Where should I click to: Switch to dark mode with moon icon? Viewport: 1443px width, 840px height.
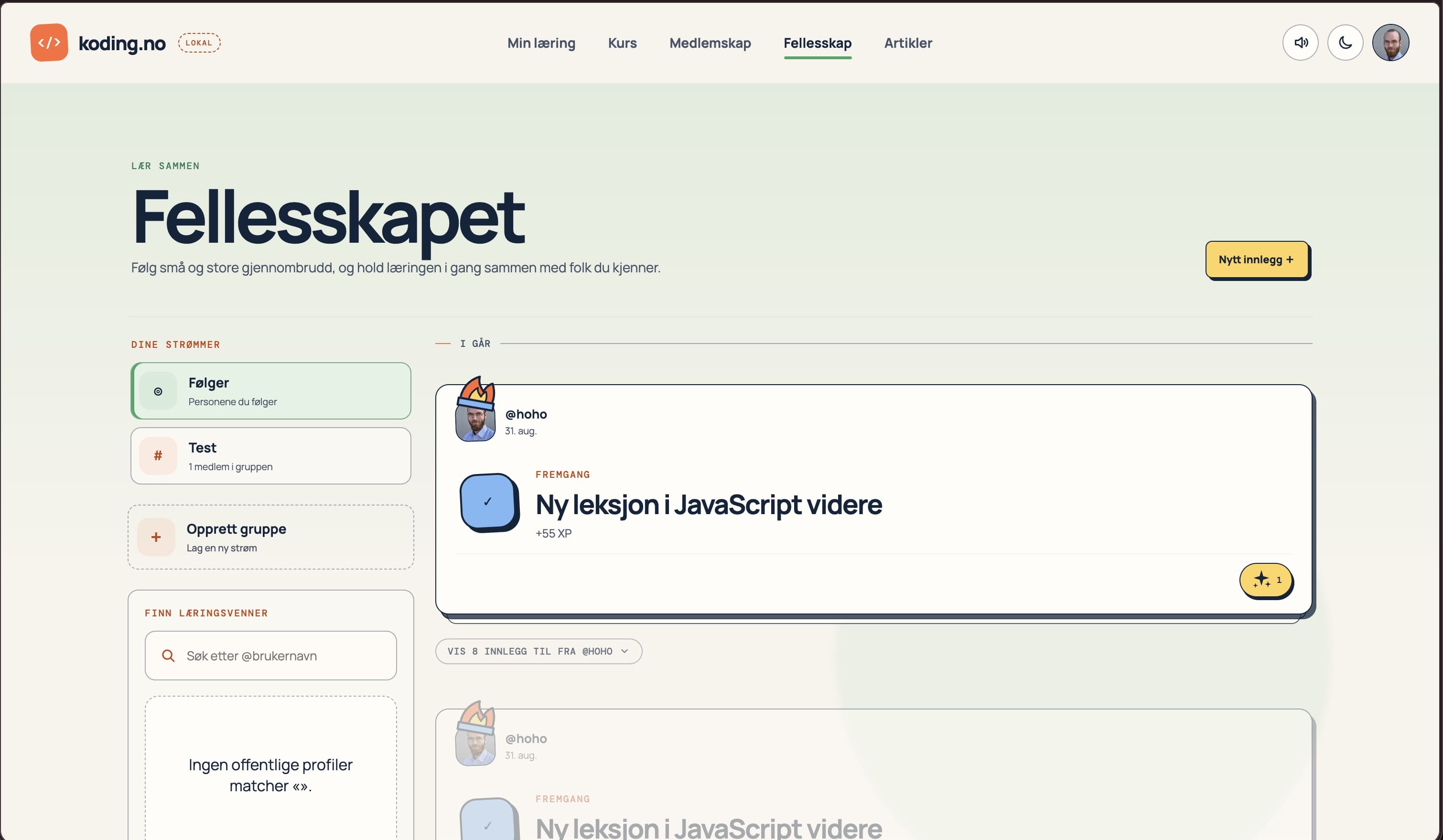pyautogui.click(x=1345, y=43)
